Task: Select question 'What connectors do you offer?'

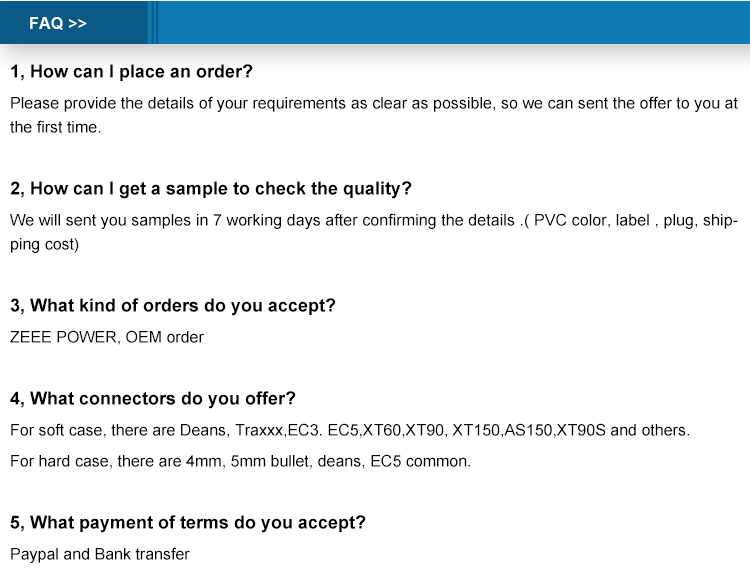Action: click(x=153, y=398)
